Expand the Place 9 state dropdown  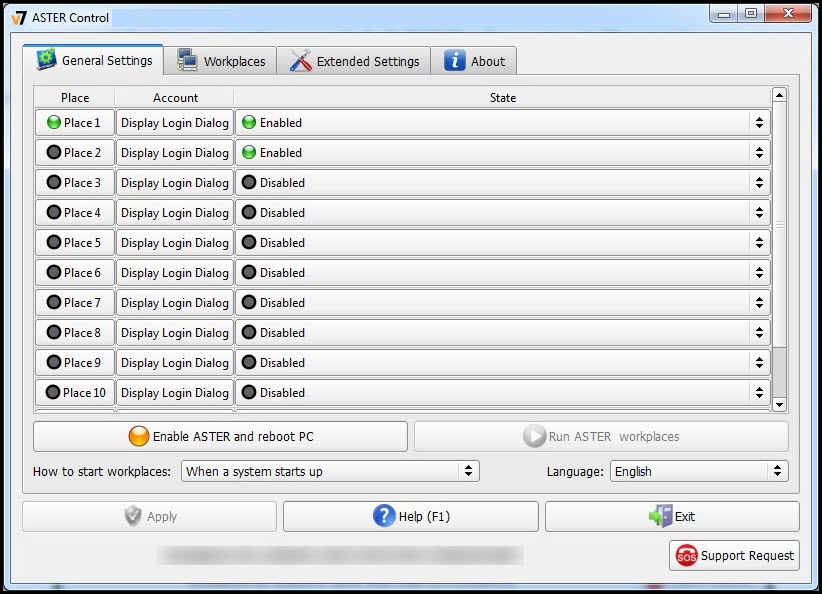pos(503,362)
